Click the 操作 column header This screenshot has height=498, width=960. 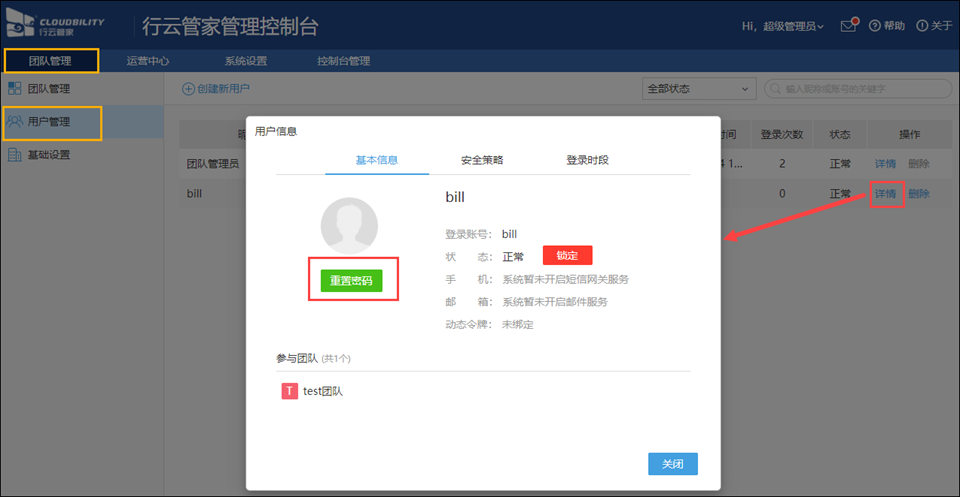(910, 134)
